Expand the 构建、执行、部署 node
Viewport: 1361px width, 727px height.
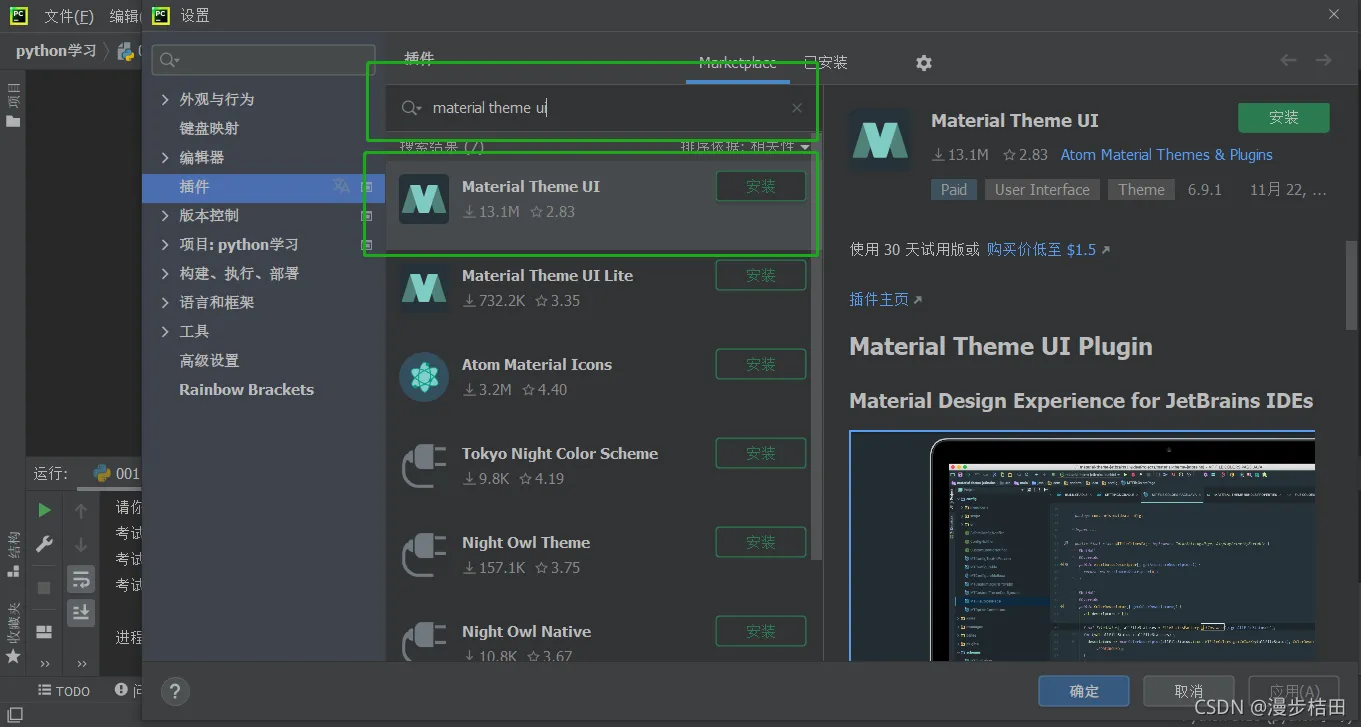click(165, 274)
